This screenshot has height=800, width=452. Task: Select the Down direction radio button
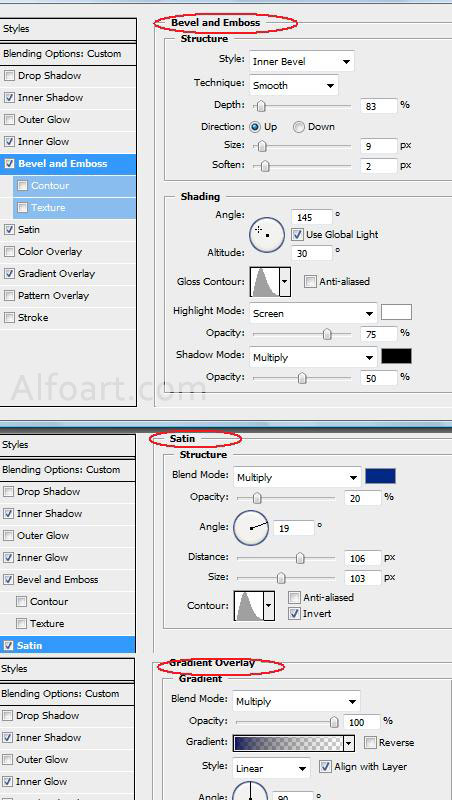[x=298, y=127]
